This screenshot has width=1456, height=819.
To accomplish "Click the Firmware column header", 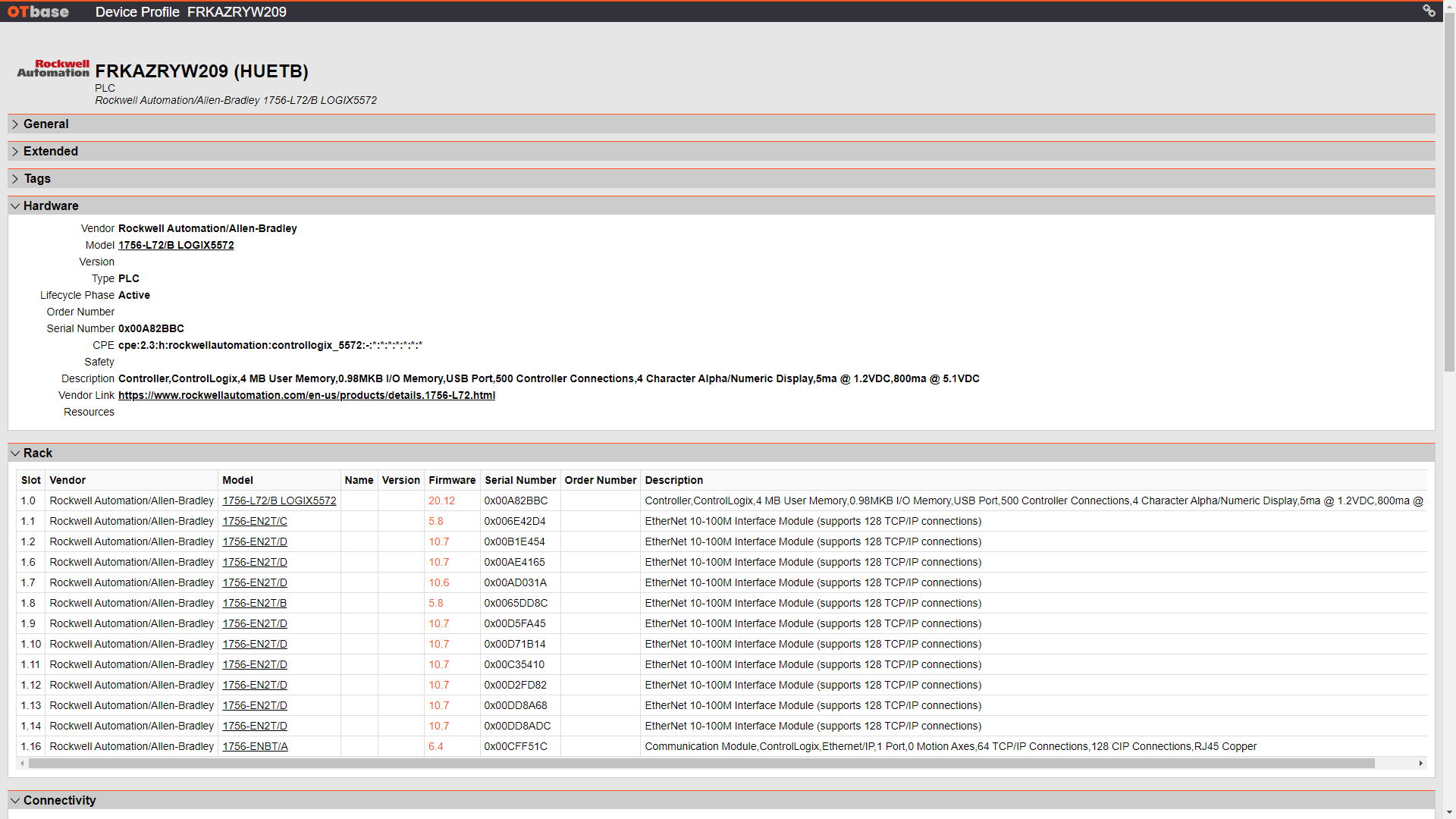I will click(452, 480).
